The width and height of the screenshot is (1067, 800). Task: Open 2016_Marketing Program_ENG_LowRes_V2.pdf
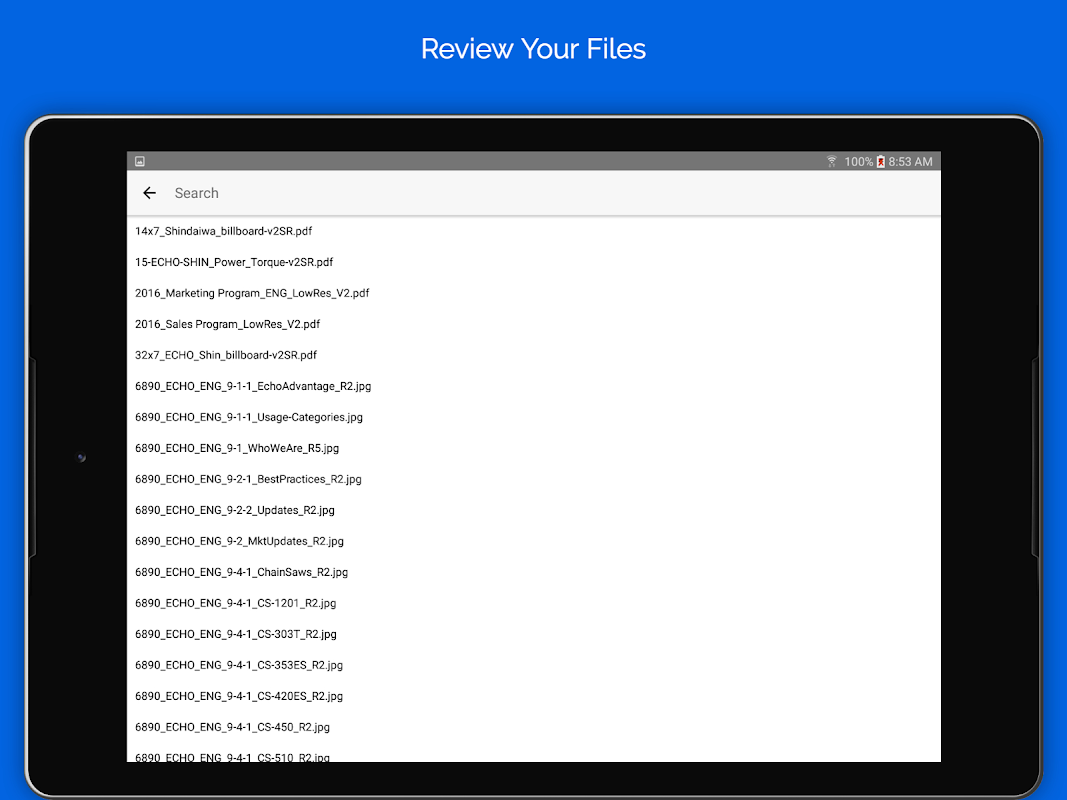point(534,293)
